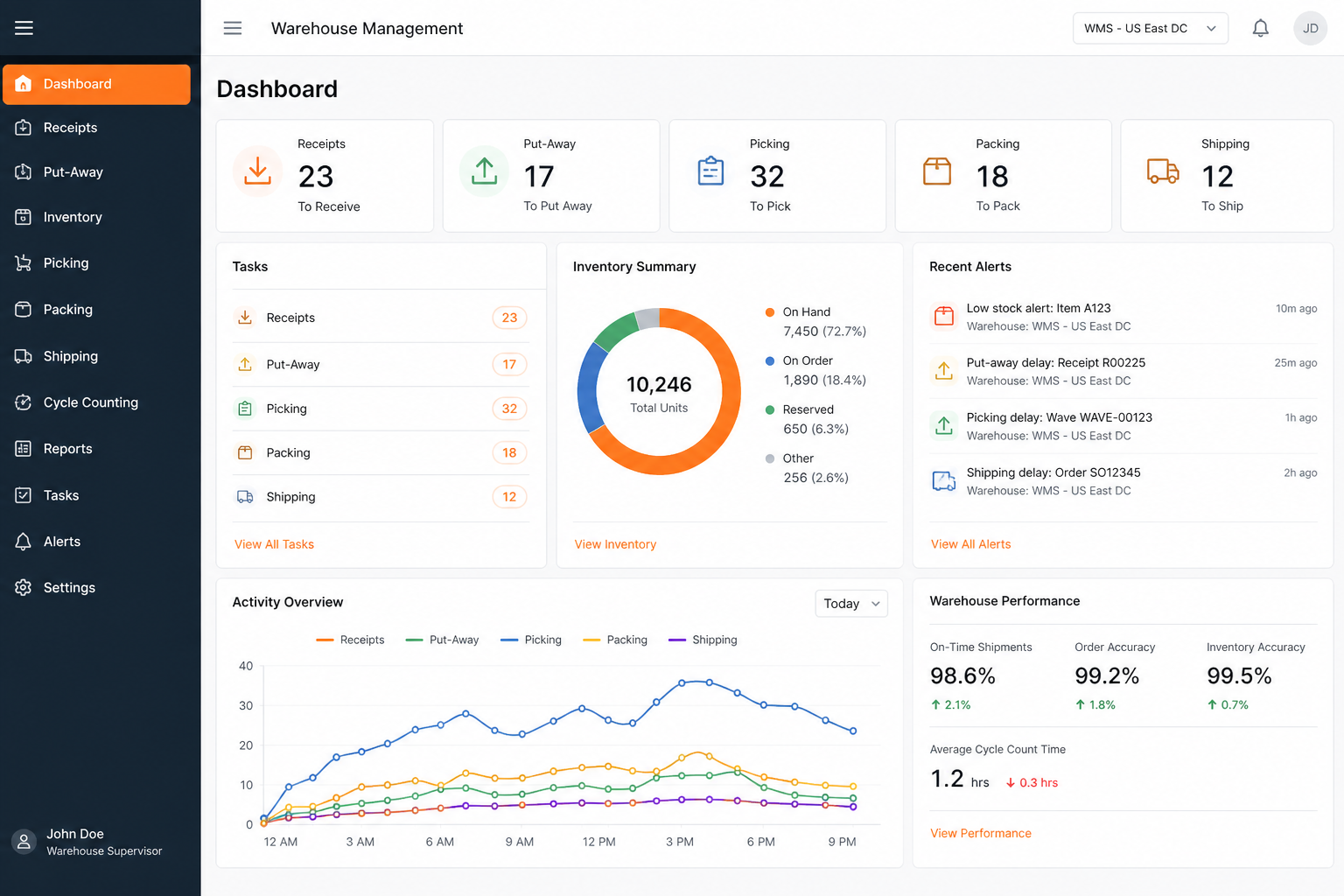This screenshot has width=1344, height=896.
Task: Click the Other gray legend dot
Action: (770, 458)
